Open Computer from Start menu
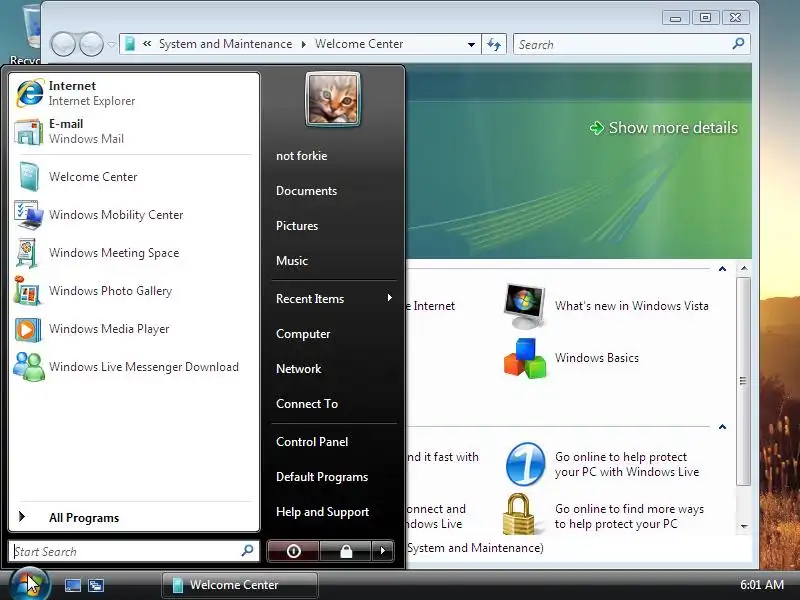 303,334
